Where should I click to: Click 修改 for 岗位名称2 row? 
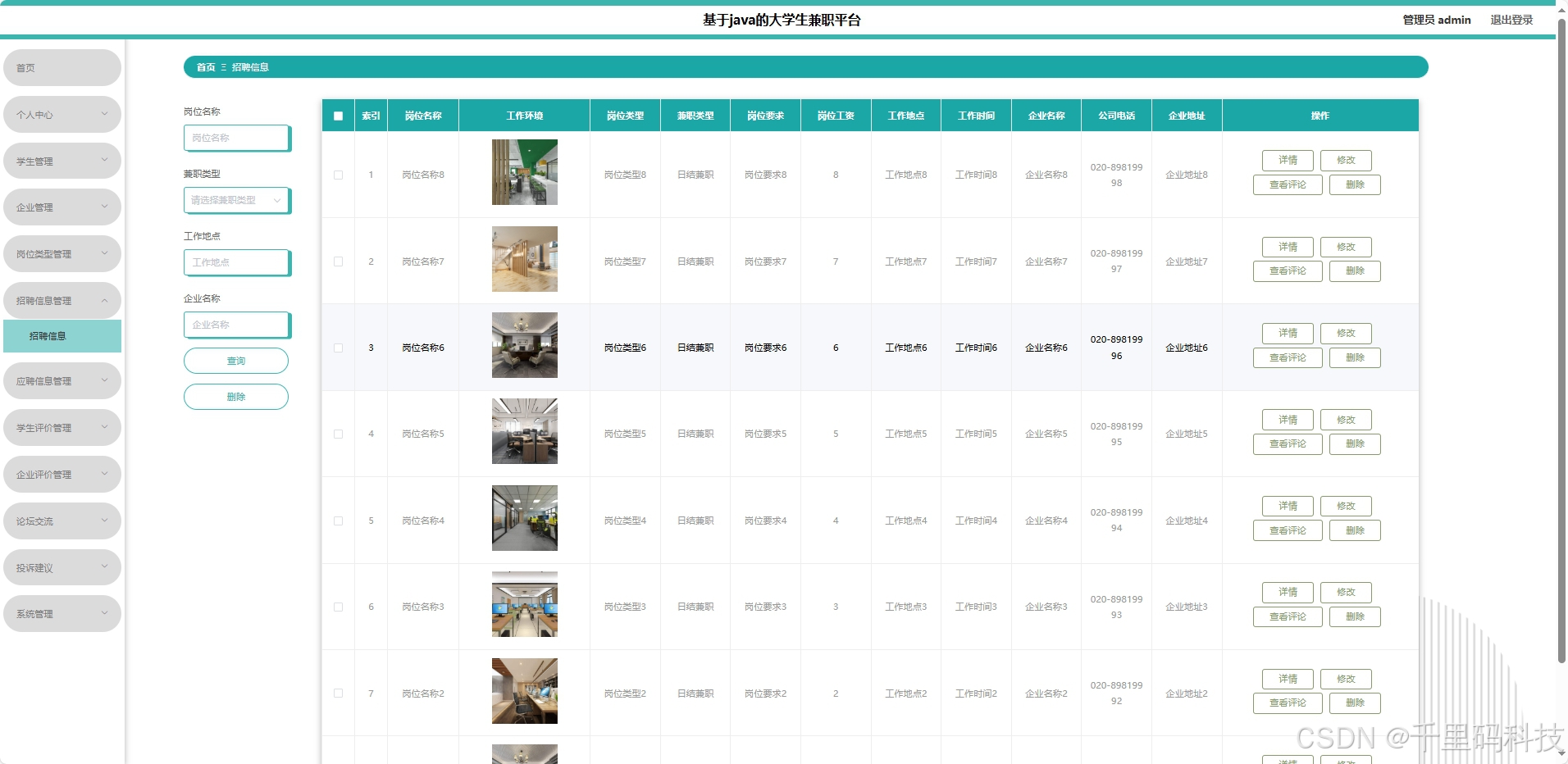pyautogui.click(x=1346, y=680)
